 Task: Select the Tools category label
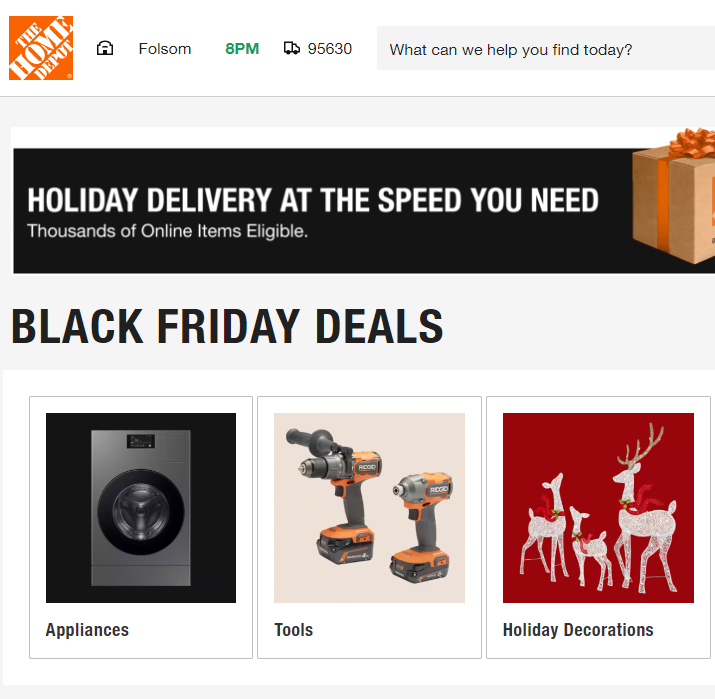point(293,630)
